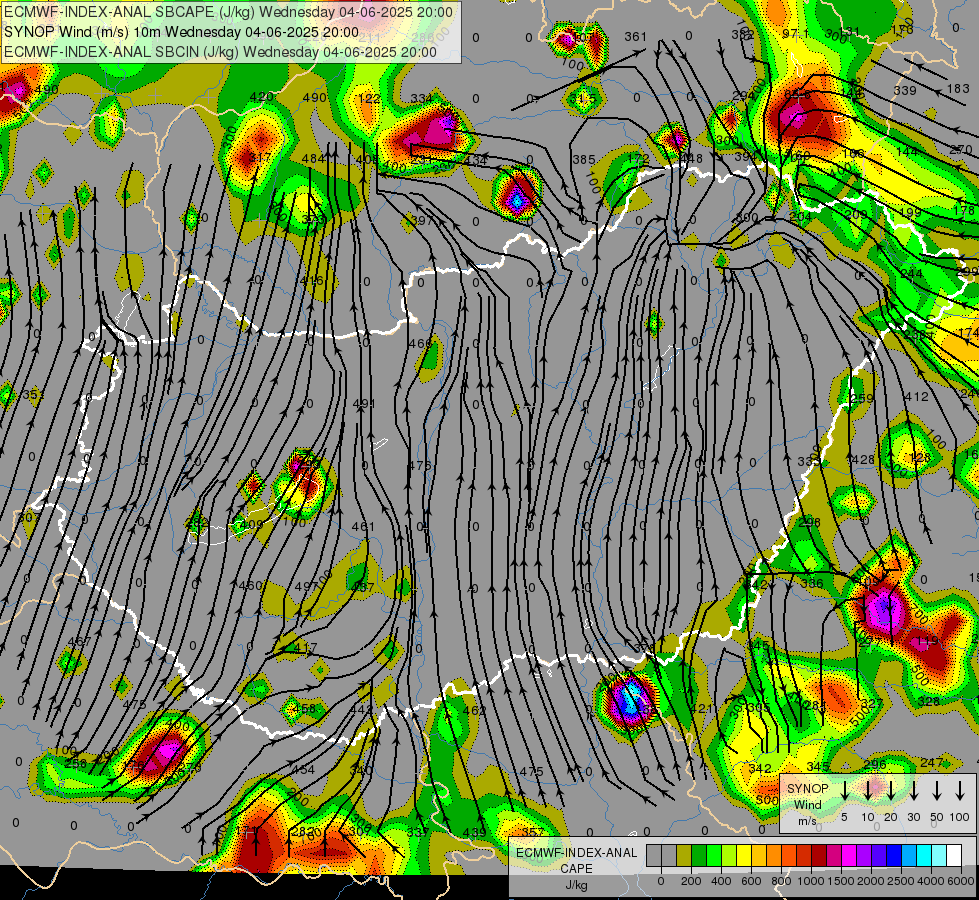The image size is (979, 900).
Task: Click the 50 m/s wind arrow symbol
Action: [937, 791]
